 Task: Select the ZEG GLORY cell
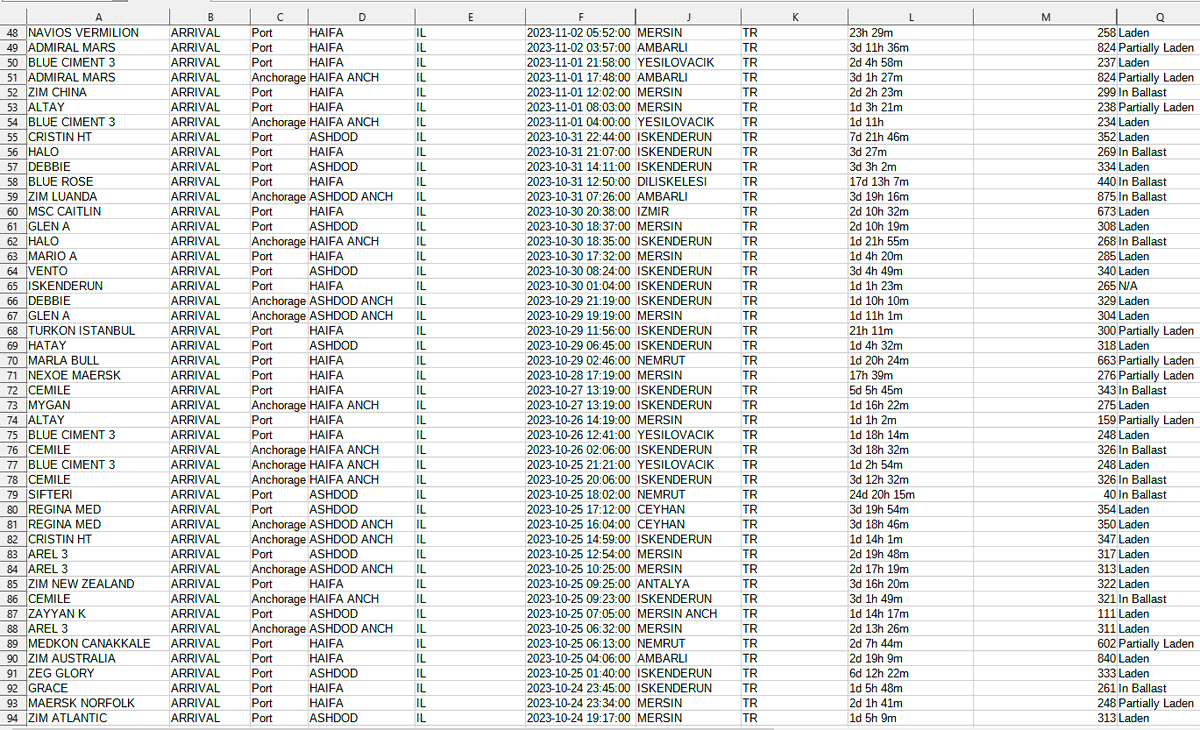(x=97, y=673)
